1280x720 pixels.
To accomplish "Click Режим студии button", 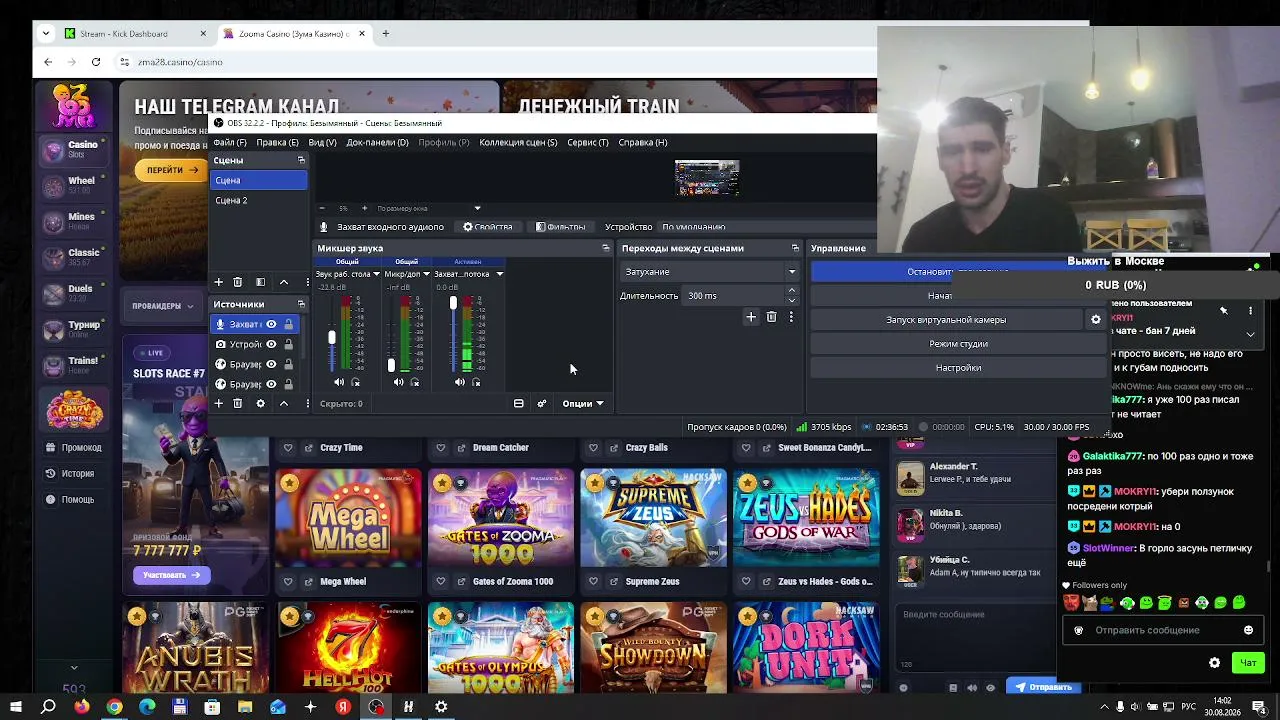I will (x=958, y=344).
